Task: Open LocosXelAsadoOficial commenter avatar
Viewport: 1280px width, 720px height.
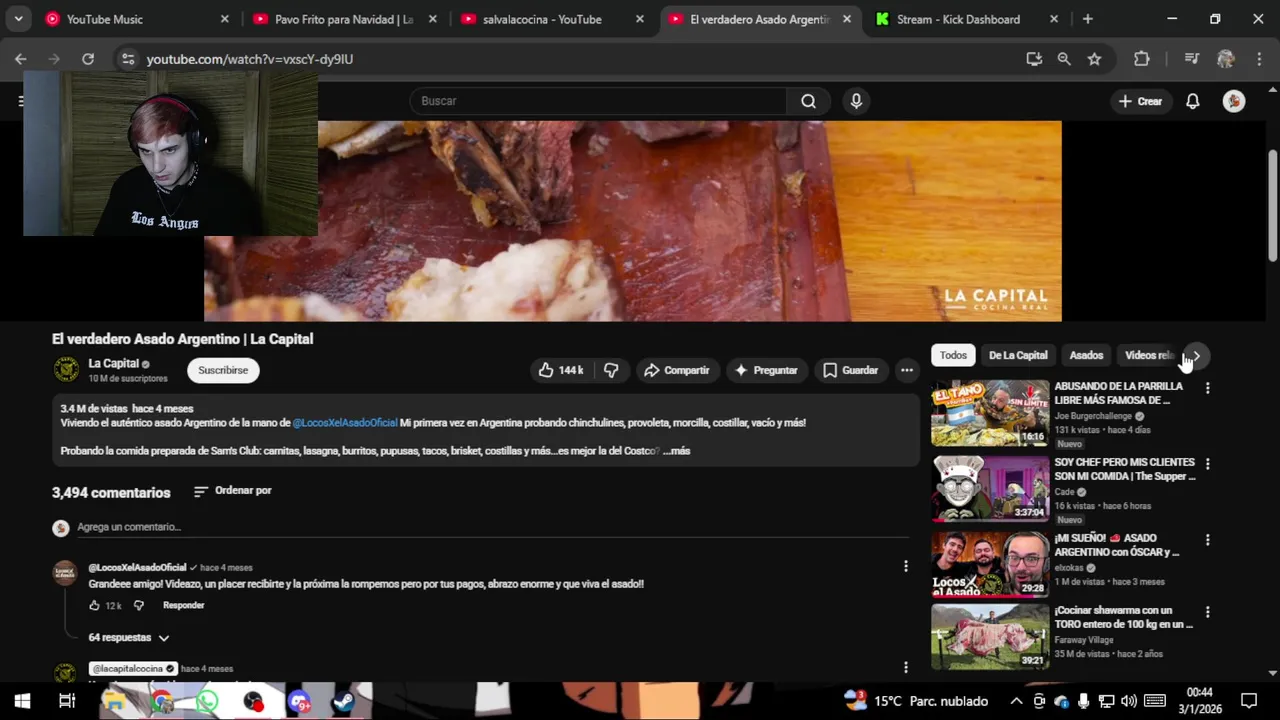Action: (65, 573)
